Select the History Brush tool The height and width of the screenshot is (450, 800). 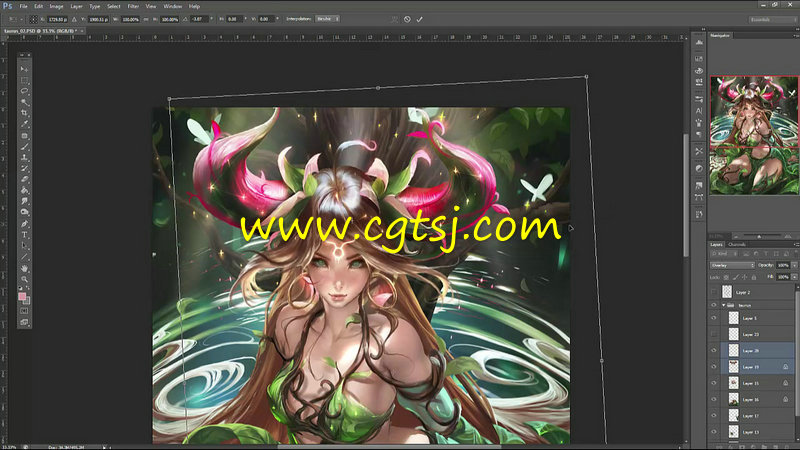24,168
